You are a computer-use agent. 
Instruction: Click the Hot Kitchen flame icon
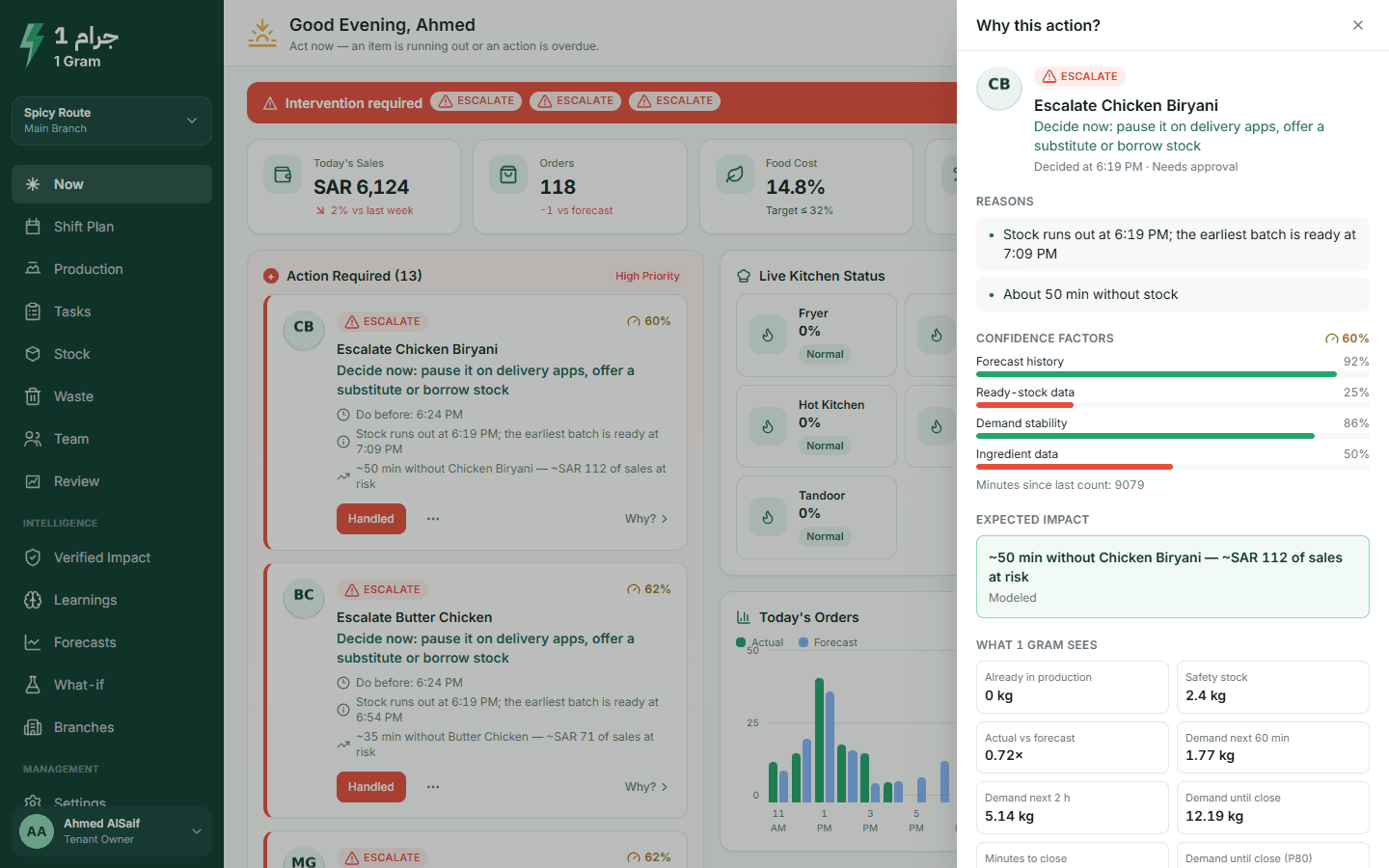pos(768,426)
